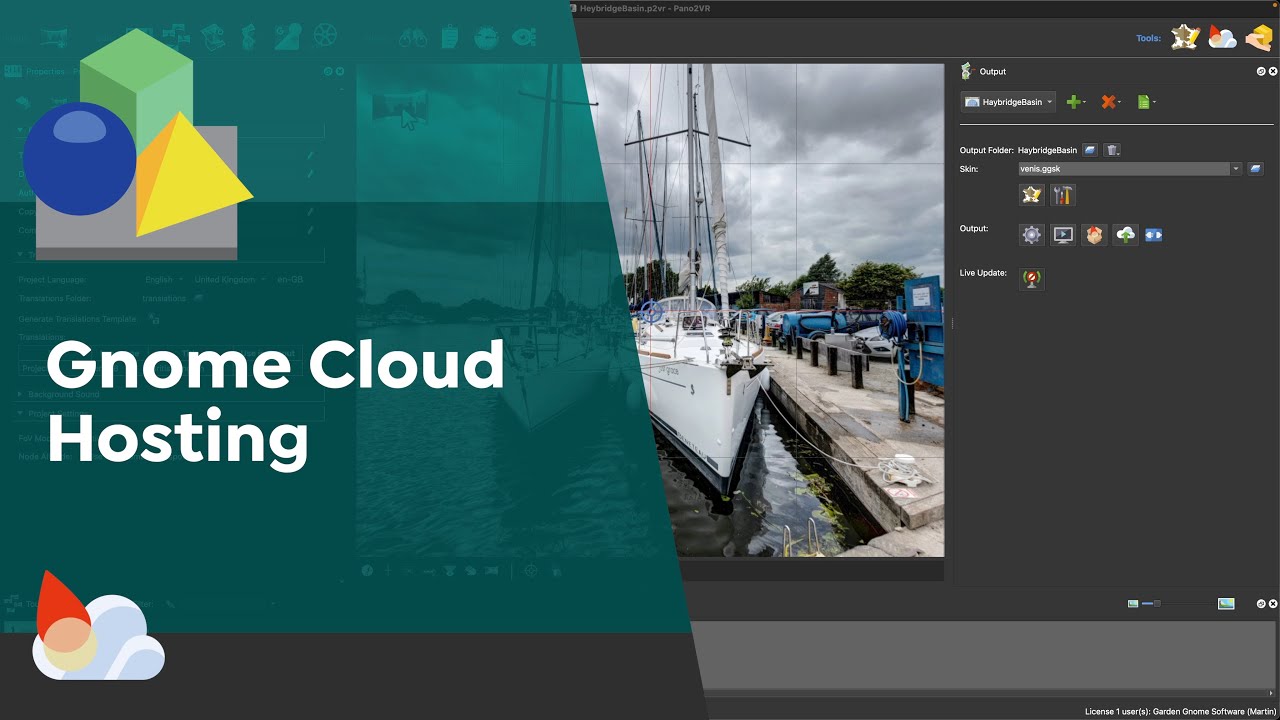This screenshot has width=1280, height=720.
Task: Click the small thumbnail icon near slider
Action: 1133,604
